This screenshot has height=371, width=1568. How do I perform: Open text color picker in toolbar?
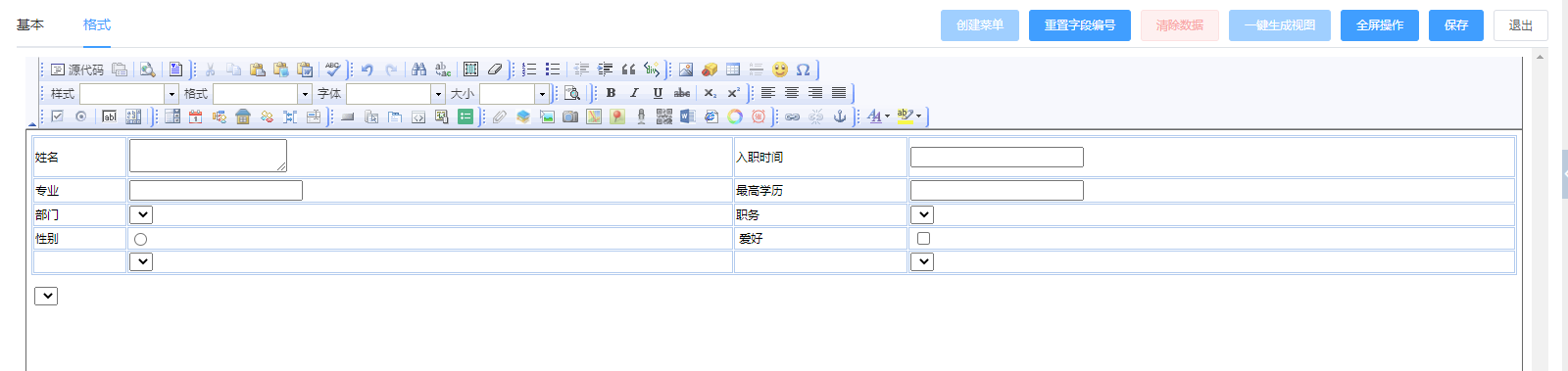[878, 116]
